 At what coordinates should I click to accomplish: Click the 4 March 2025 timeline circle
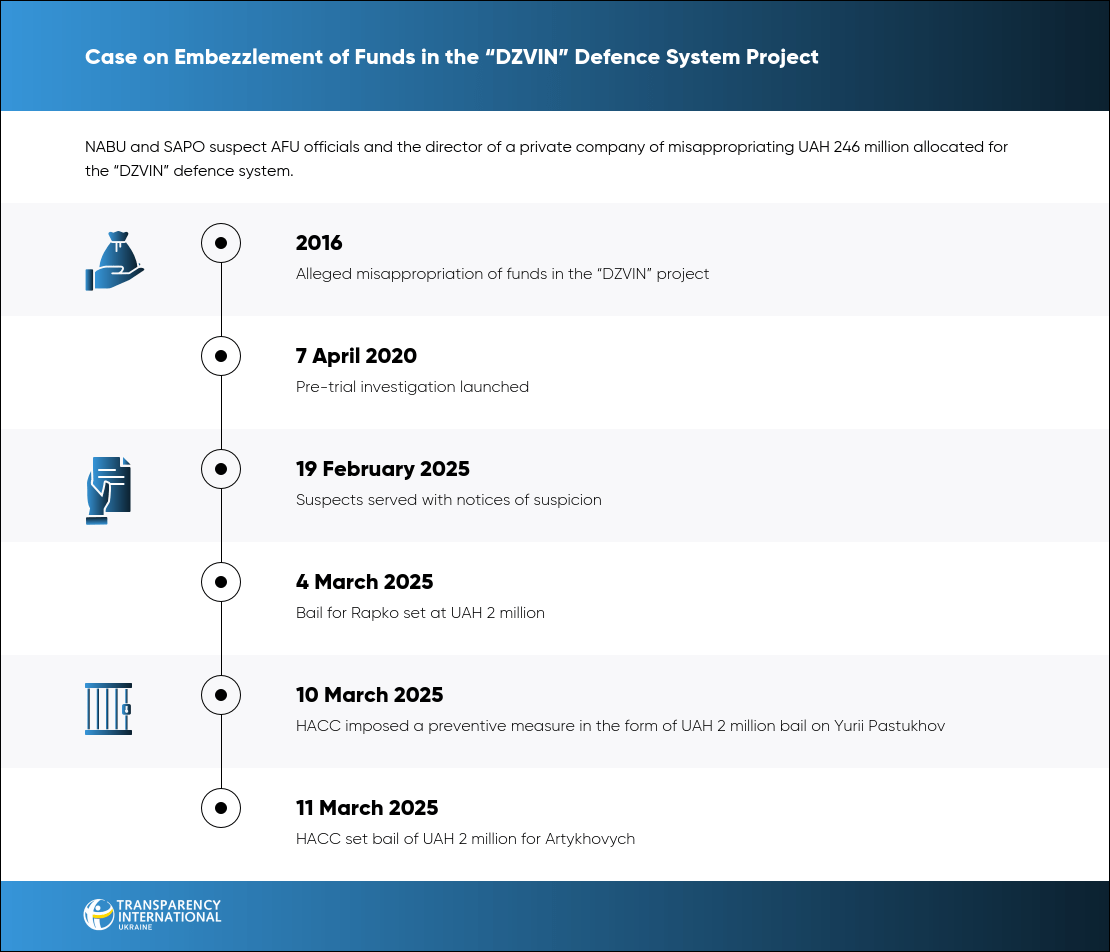[221, 581]
